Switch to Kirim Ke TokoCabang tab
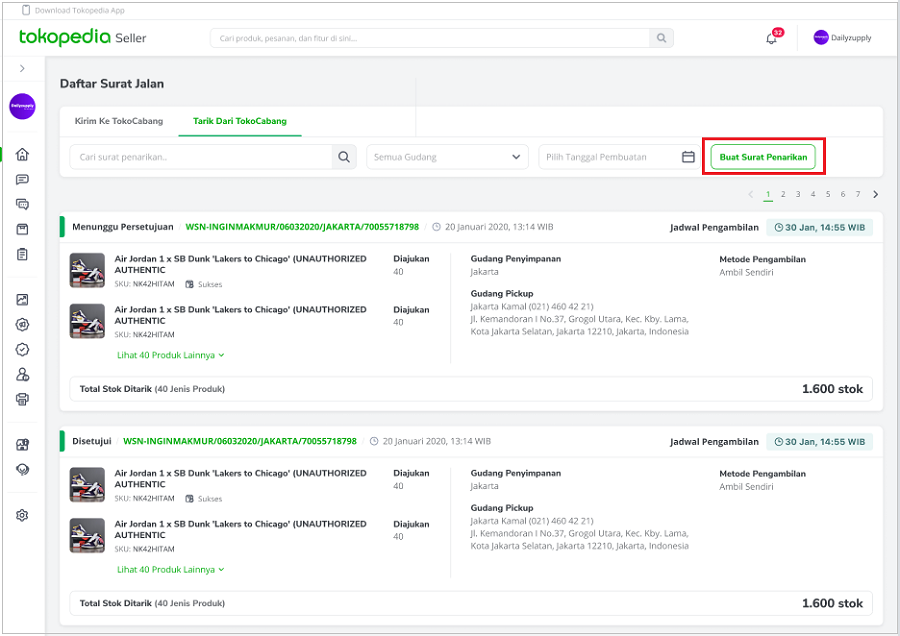The height and width of the screenshot is (636, 900). click(x=119, y=121)
